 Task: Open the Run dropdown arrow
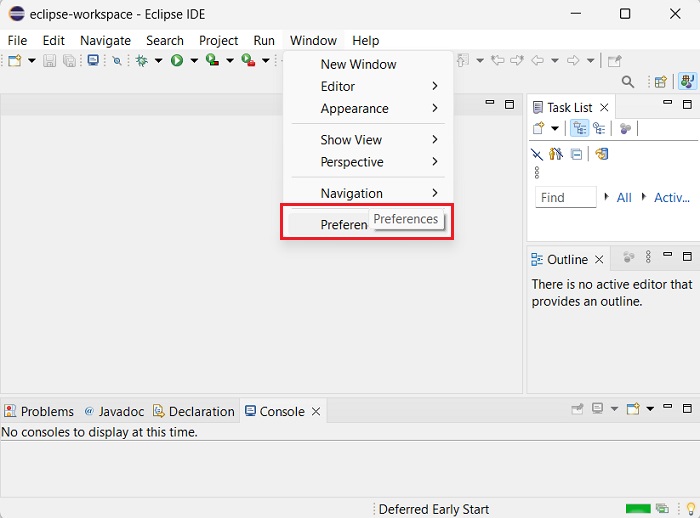pos(194,60)
